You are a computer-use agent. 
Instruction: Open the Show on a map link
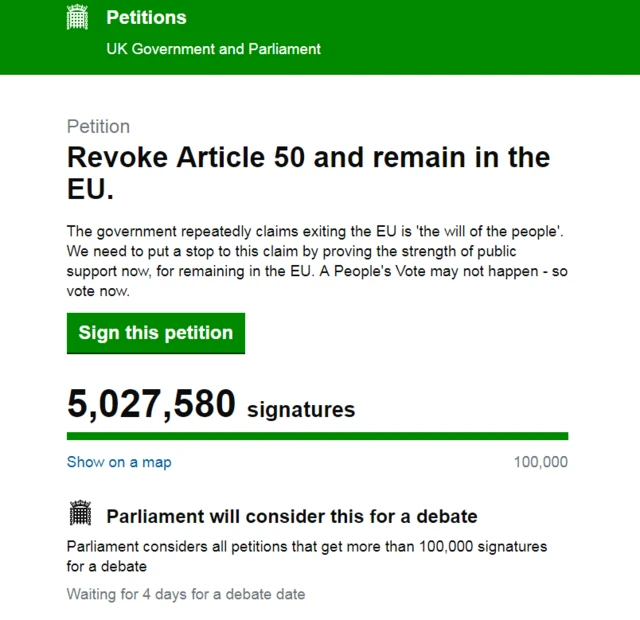(119, 462)
